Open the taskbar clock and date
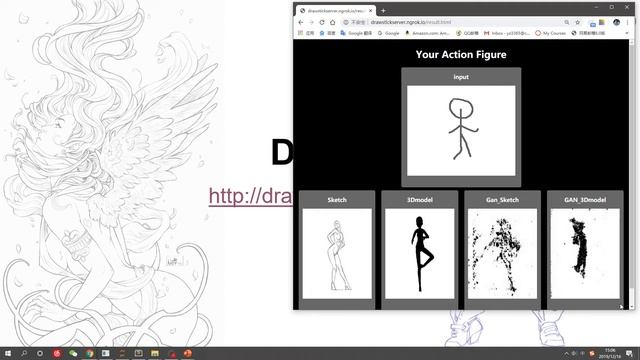 pos(610,353)
